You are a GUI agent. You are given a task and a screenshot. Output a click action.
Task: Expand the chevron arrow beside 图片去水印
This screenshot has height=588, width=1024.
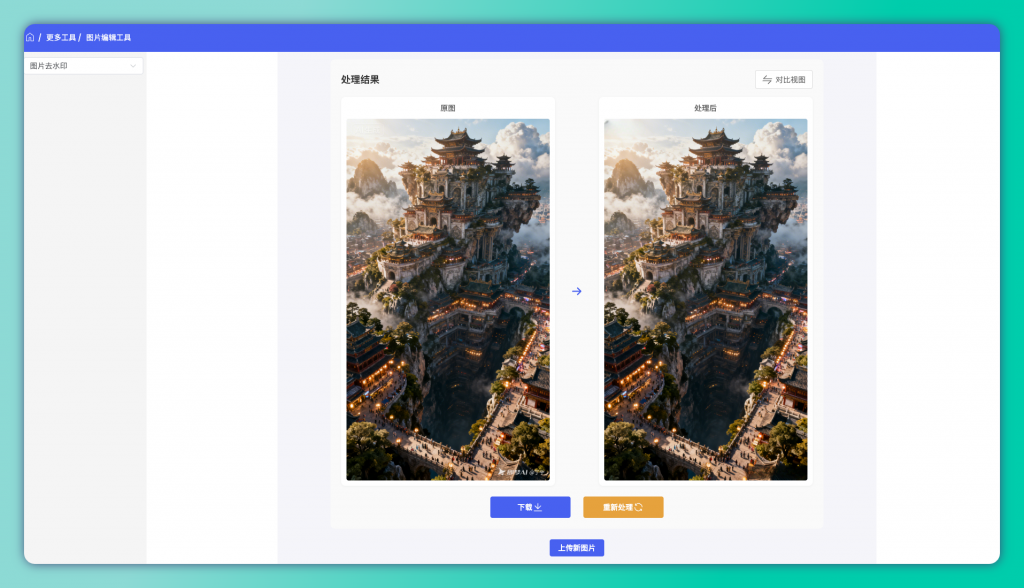pos(133,66)
